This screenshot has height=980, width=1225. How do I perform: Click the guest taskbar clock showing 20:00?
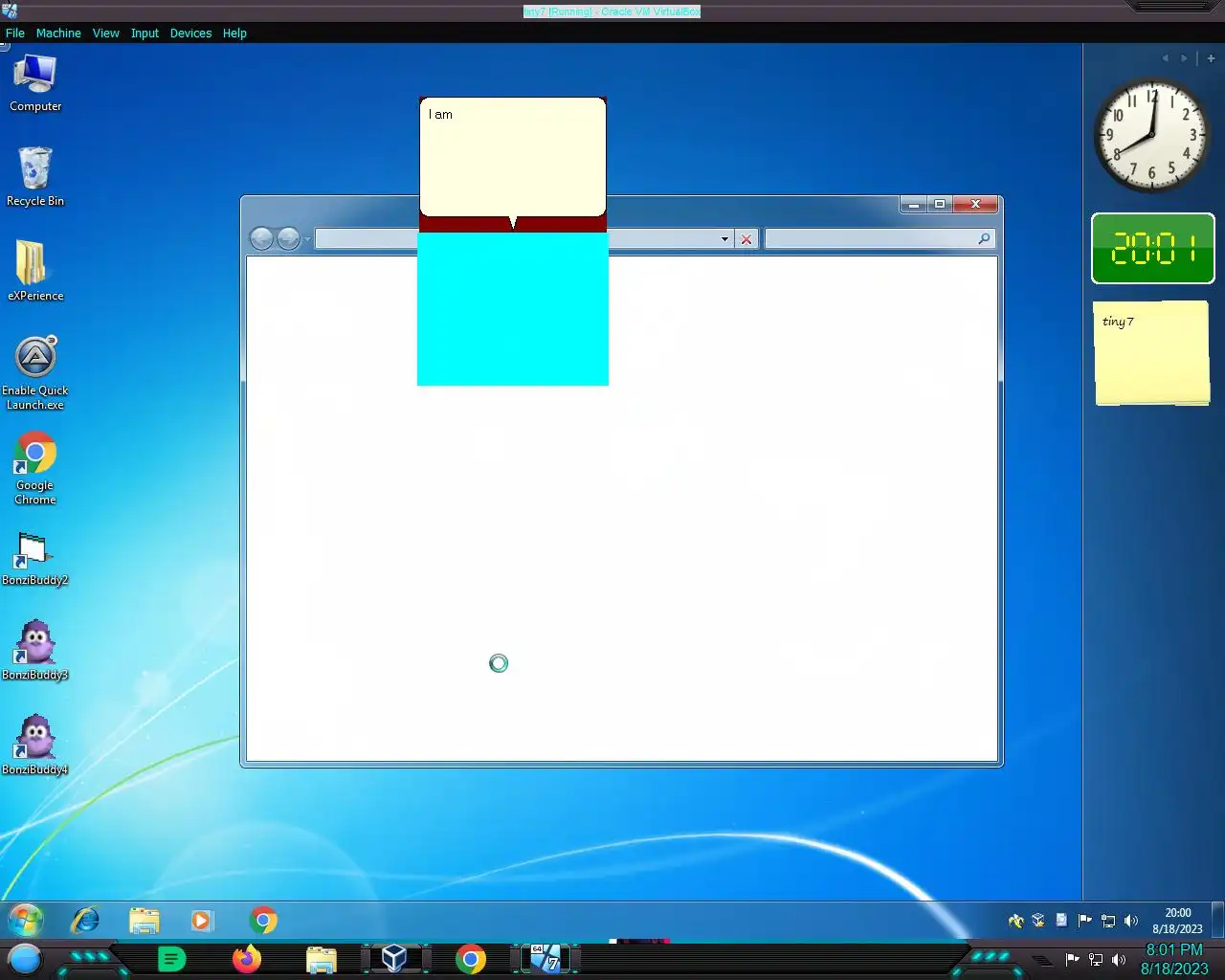pyautogui.click(x=1177, y=921)
